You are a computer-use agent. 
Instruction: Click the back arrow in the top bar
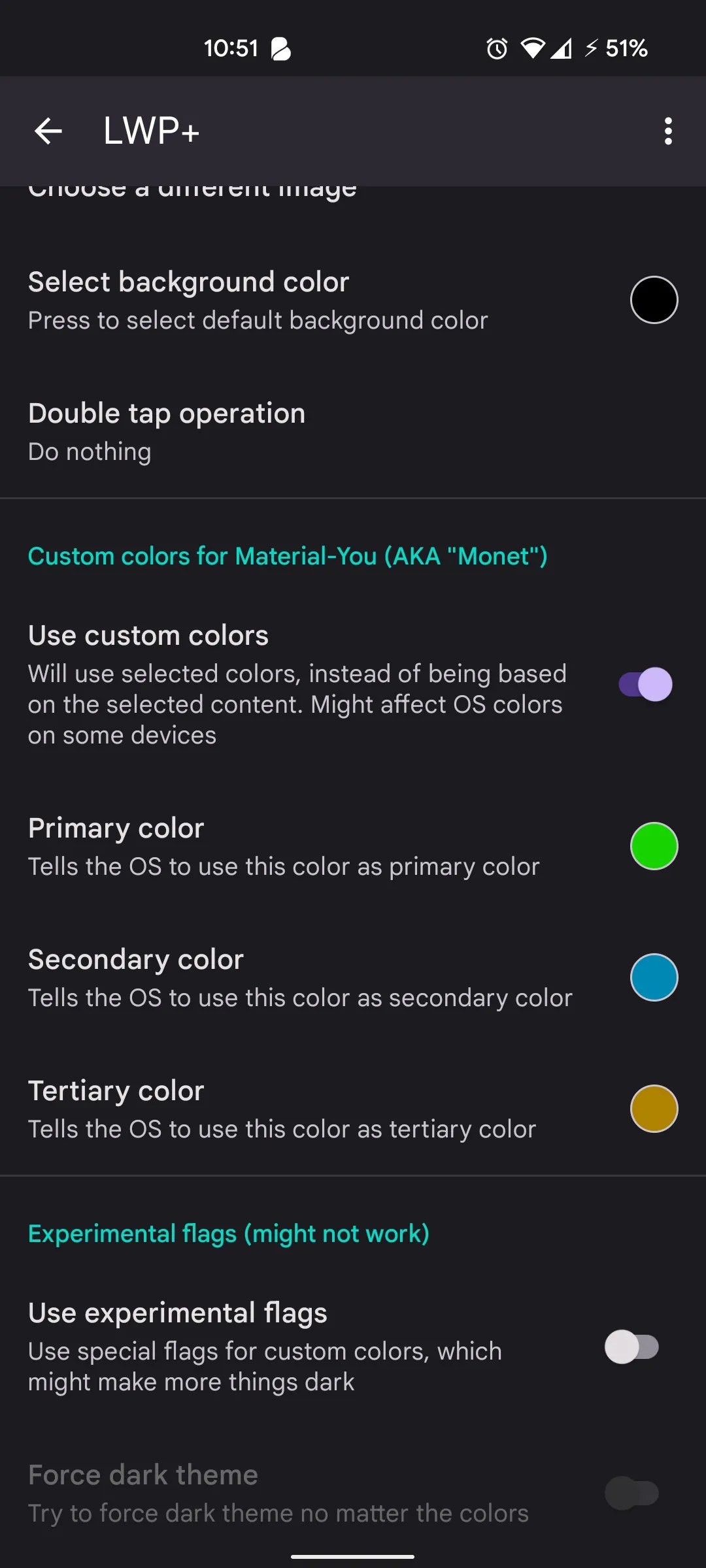click(x=49, y=131)
